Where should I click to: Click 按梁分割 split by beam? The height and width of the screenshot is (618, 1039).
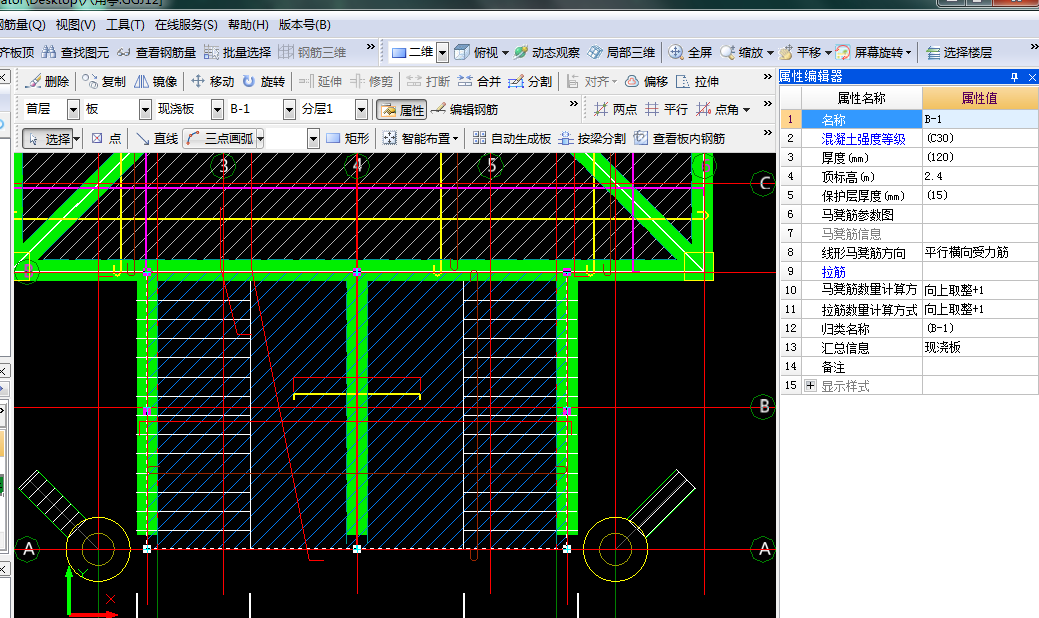click(592, 138)
